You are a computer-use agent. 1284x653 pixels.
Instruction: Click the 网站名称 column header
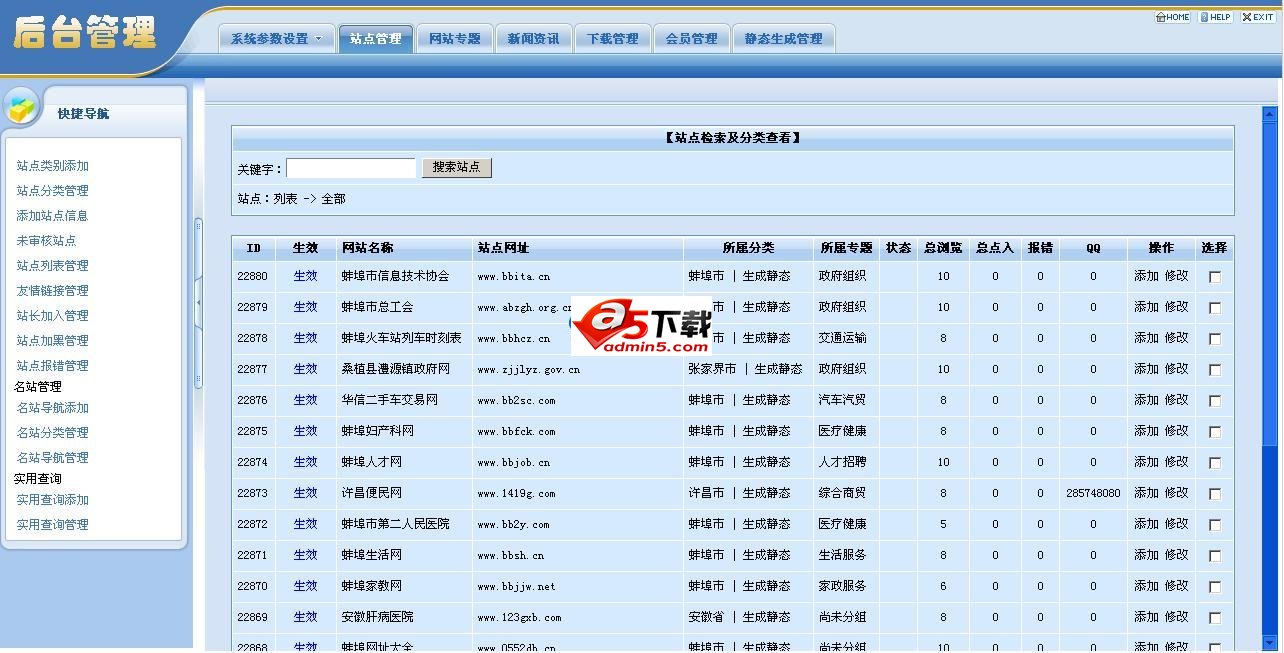tap(367, 248)
